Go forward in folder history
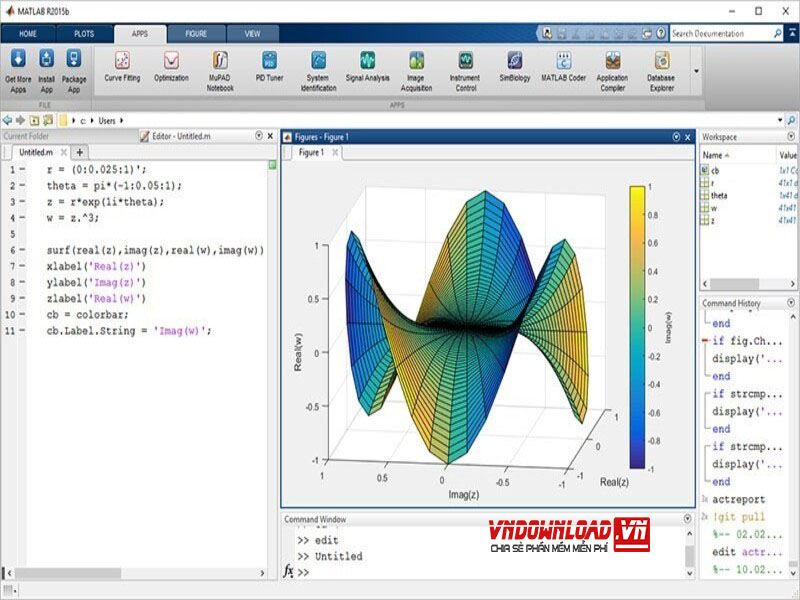Image resolution: width=800 pixels, height=600 pixels. tap(20, 120)
